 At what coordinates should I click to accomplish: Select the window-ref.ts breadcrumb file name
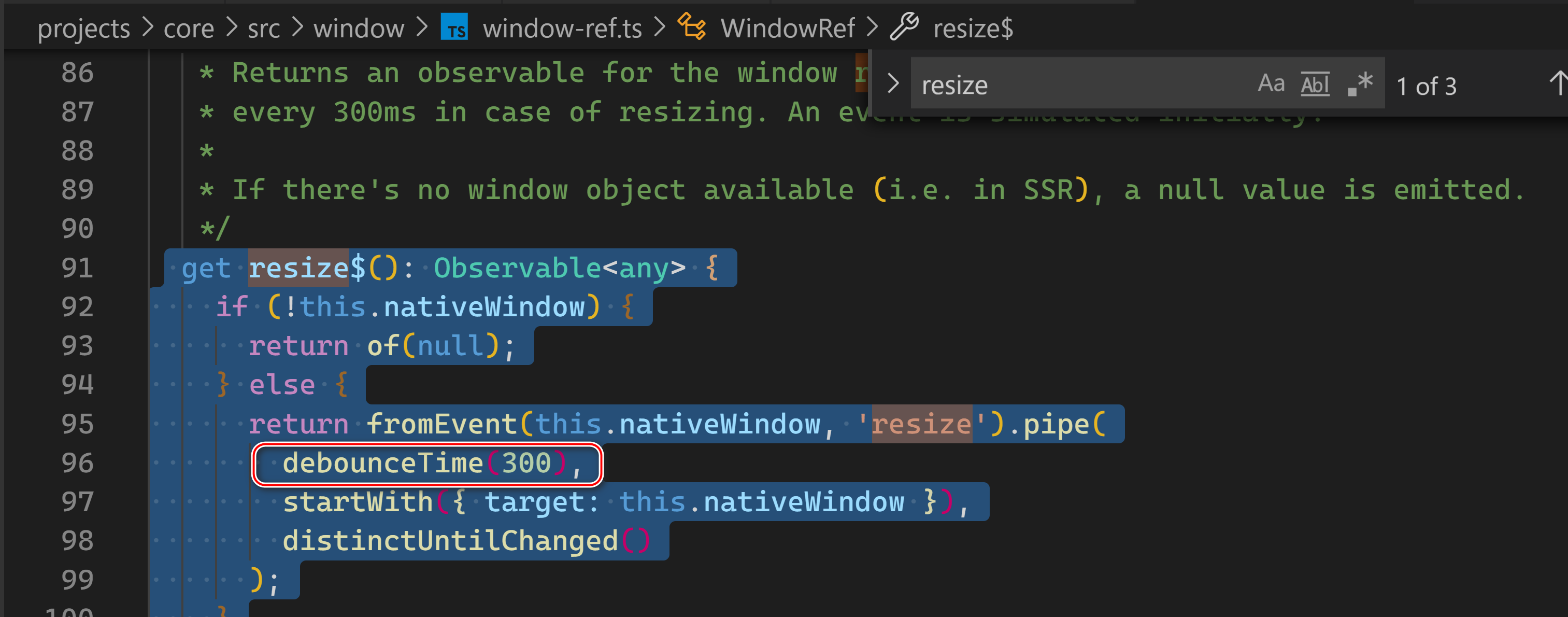click(x=562, y=29)
